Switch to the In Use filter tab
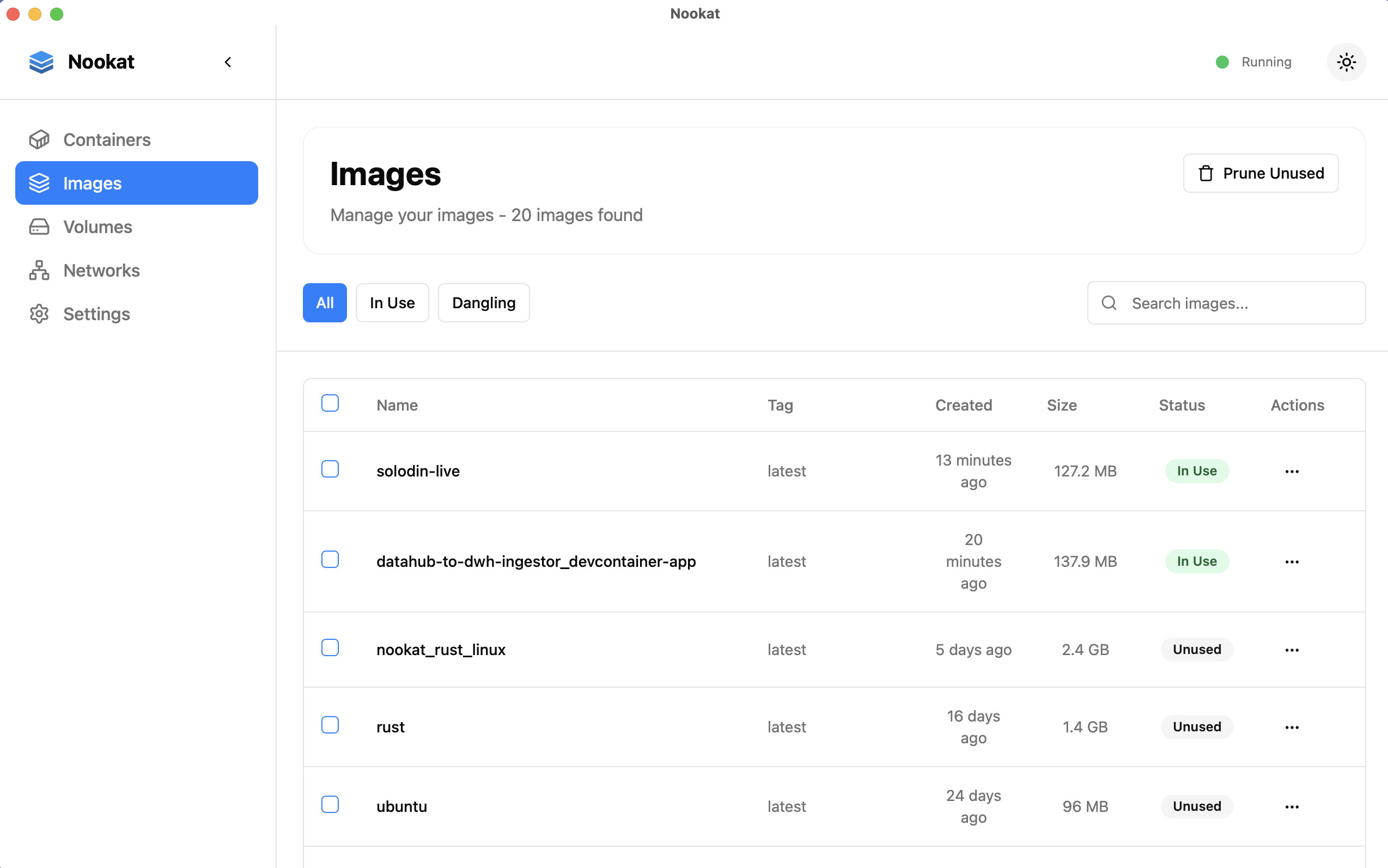Image resolution: width=1388 pixels, height=868 pixels. click(392, 303)
